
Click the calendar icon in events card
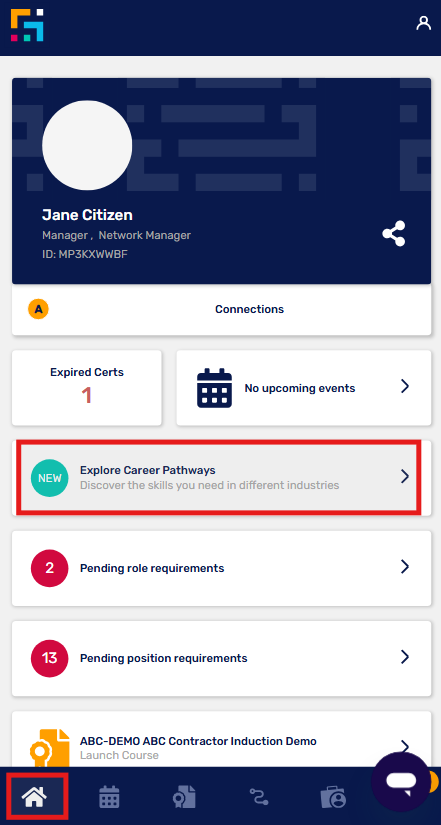tap(214, 388)
